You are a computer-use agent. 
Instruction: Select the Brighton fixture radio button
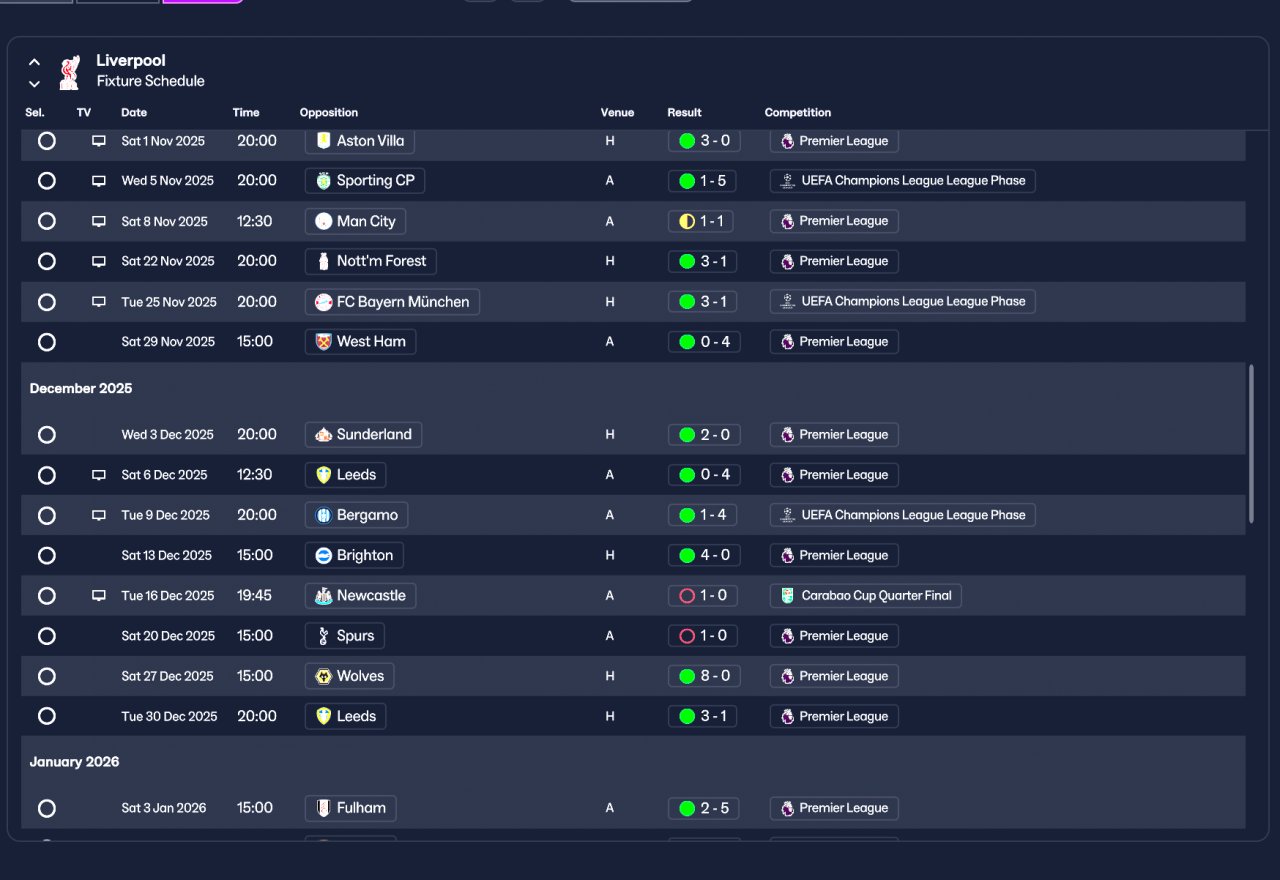(47, 555)
